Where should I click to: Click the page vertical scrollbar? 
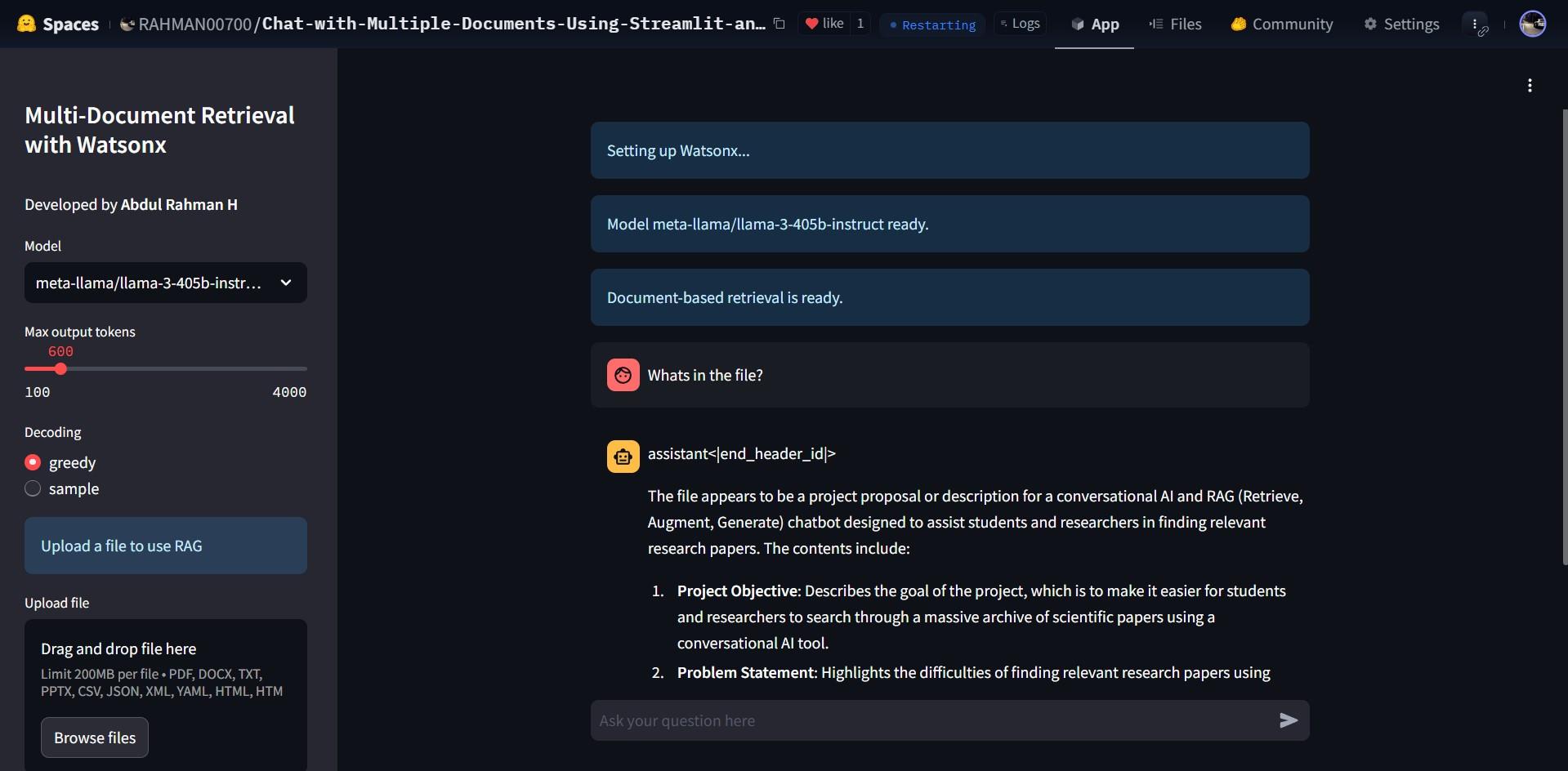tap(1564, 336)
